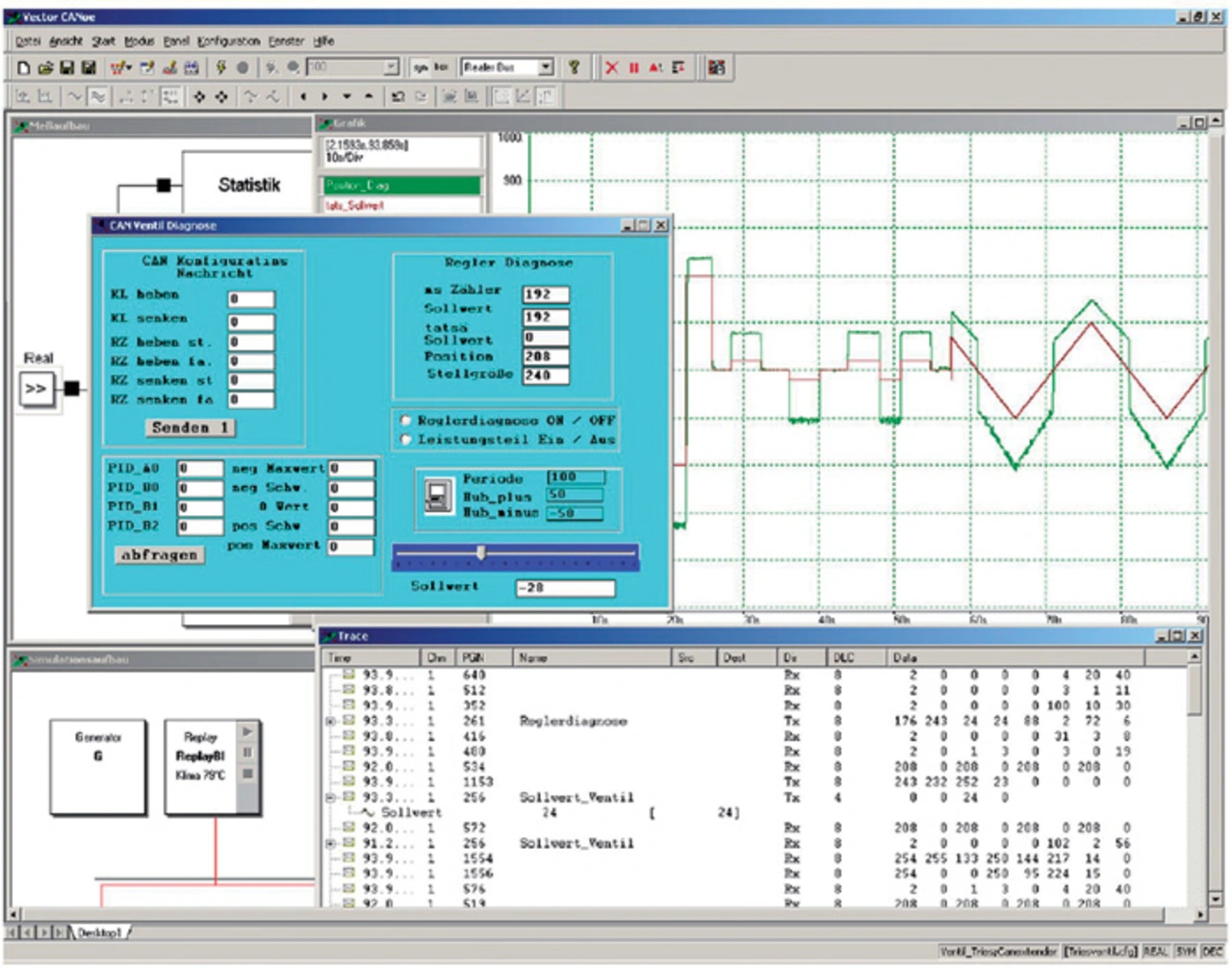1232x968 pixels.
Task: Click the red pause icon in toolbar
Action: [633, 67]
